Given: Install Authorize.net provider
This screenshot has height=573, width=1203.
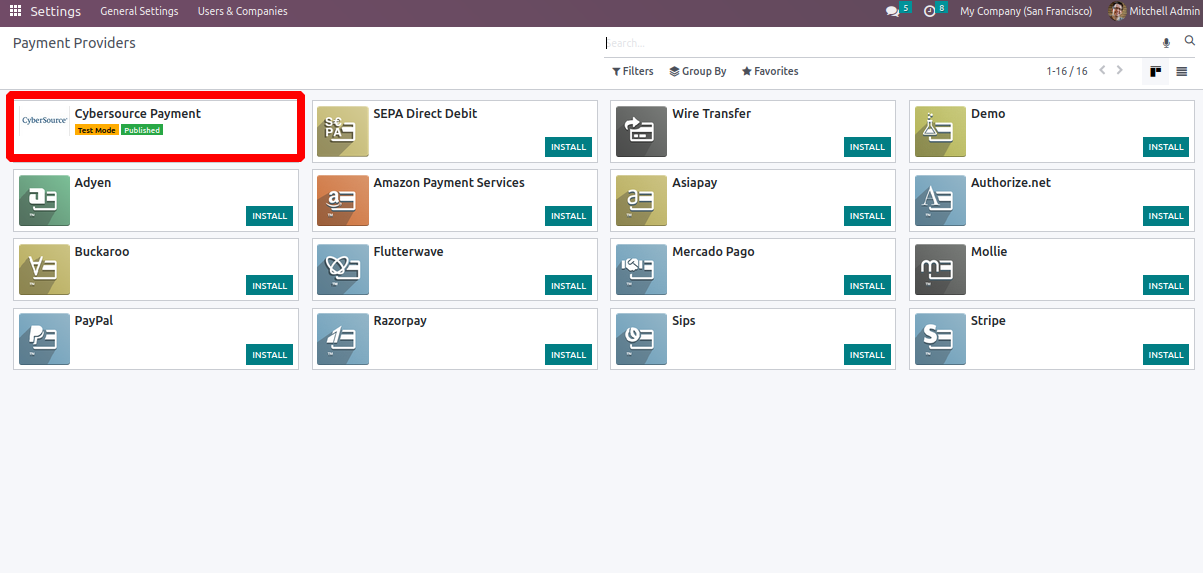Looking at the screenshot, I should pyautogui.click(x=1166, y=216).
